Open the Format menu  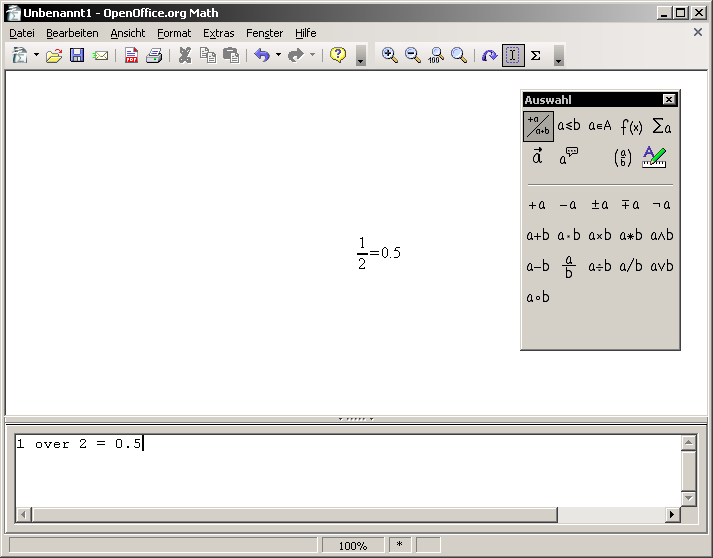(x=174, y=33)
